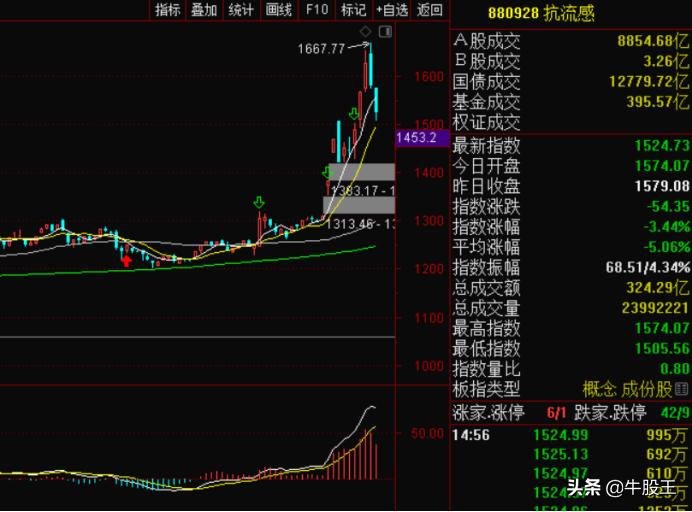Open the 叠加 overlay menu

pos(204,10)
